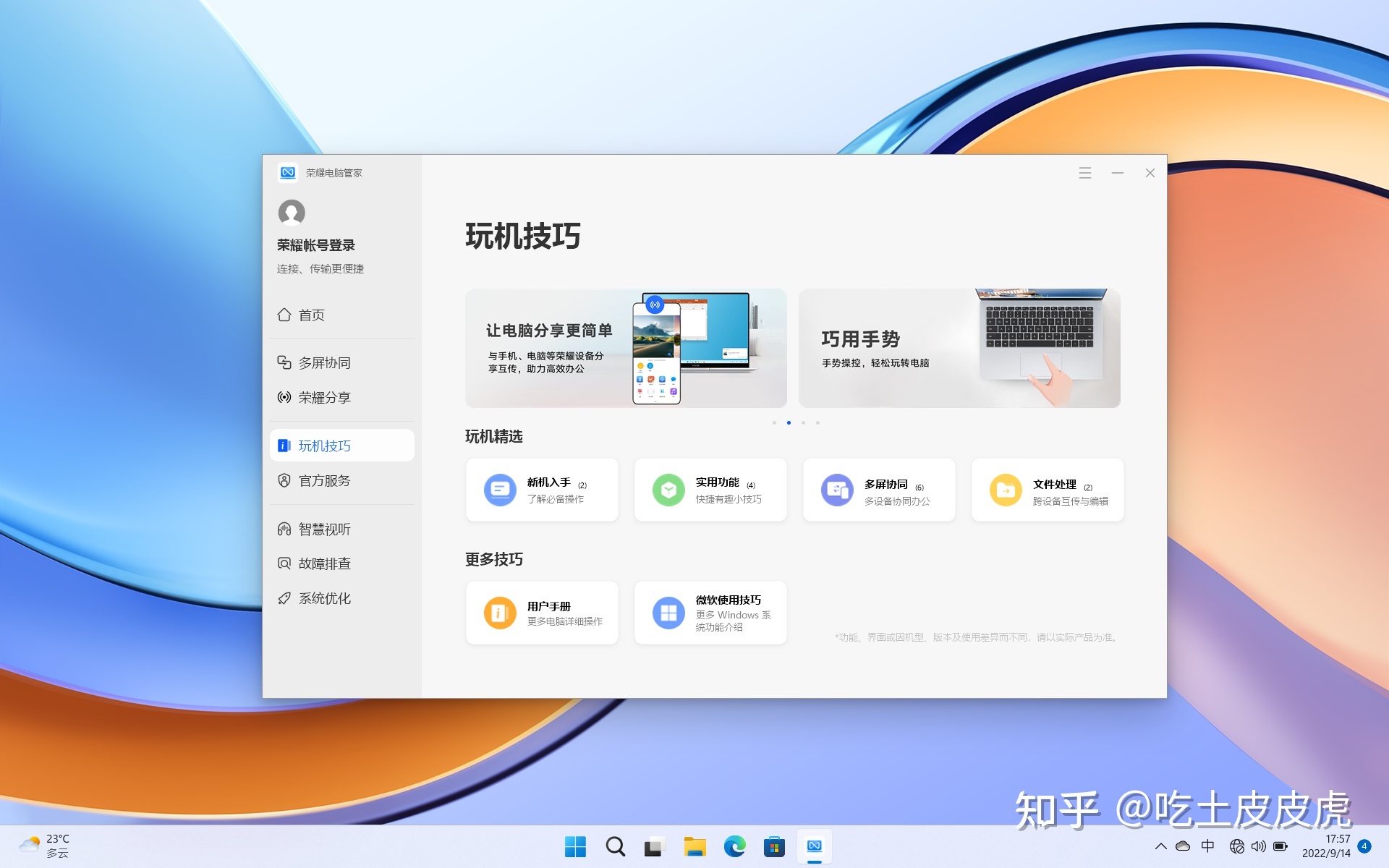Click the OneDrive cloud tray icon

point(1184,846)
